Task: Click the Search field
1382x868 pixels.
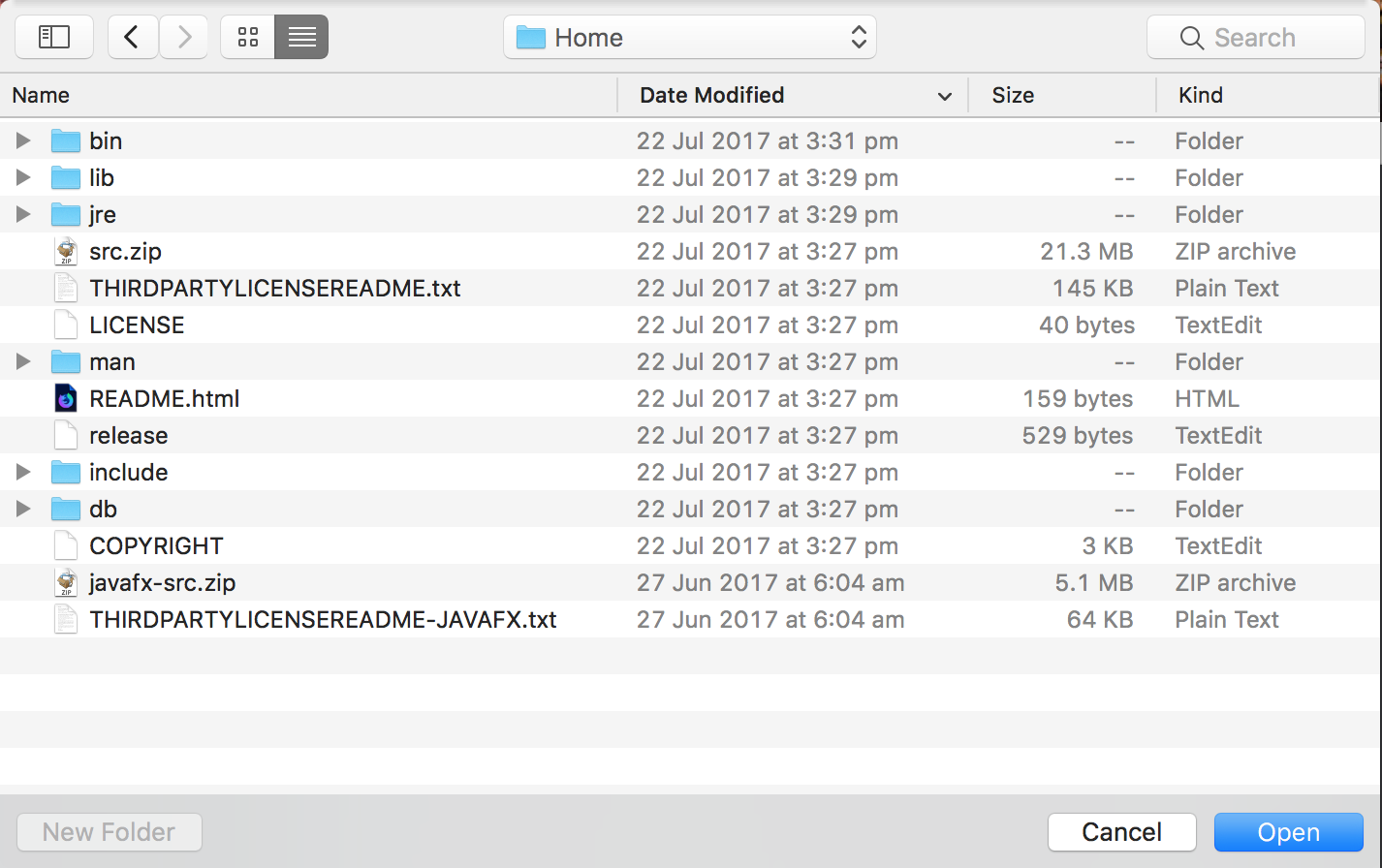Action: point(1255,38)
